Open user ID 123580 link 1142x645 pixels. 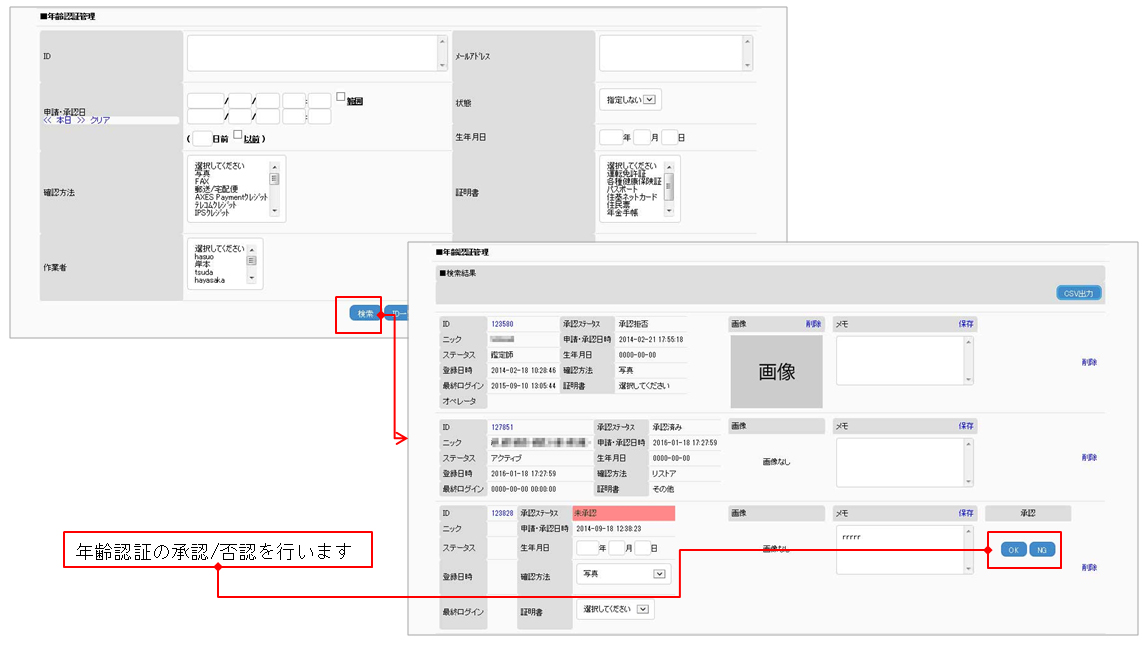coord(501,324)
